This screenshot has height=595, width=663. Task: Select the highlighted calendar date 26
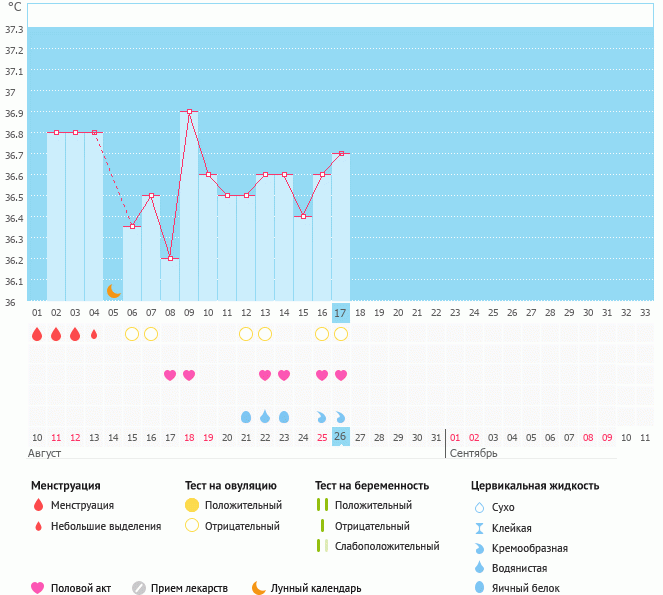click(340, 437)
